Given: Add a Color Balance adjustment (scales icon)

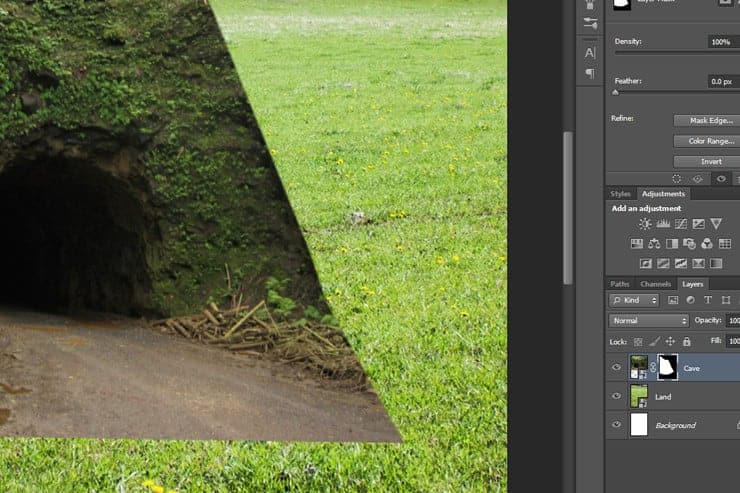Looking at the screenshot, I should 654,243.
